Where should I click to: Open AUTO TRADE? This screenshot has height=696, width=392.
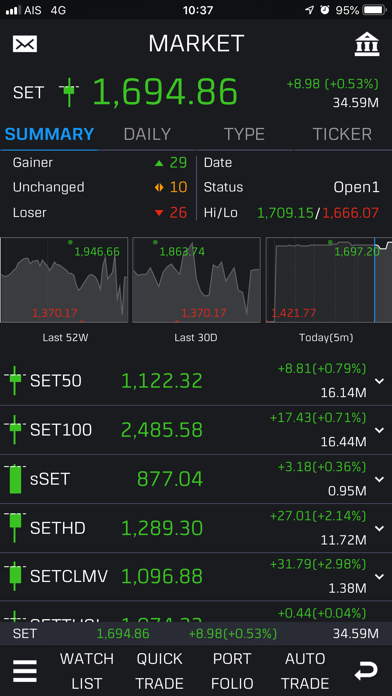tap(305, 671)
